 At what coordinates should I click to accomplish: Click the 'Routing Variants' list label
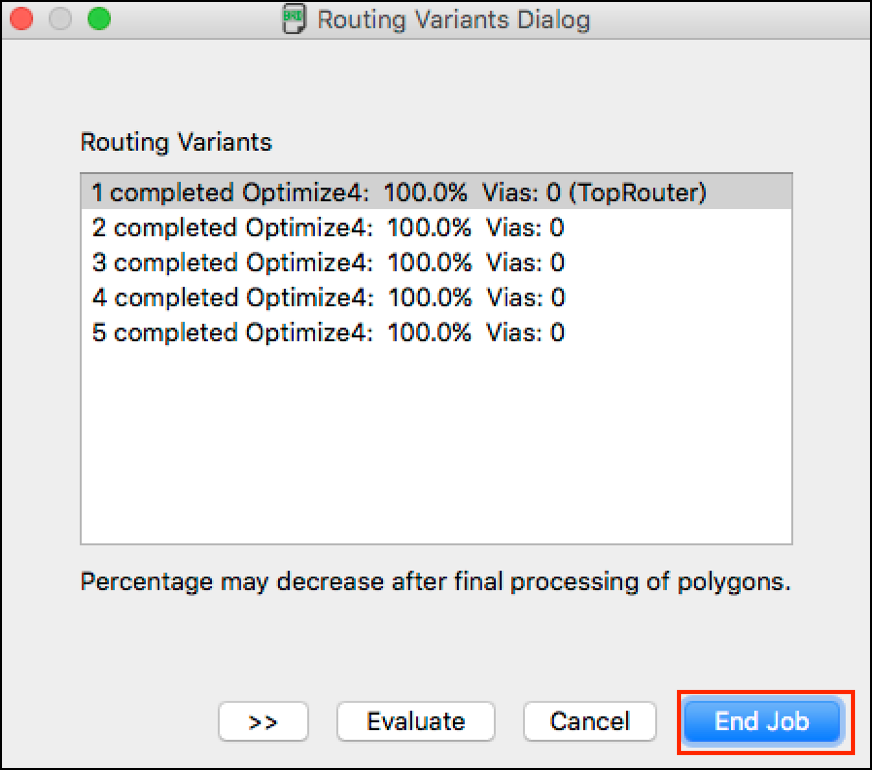176,142
